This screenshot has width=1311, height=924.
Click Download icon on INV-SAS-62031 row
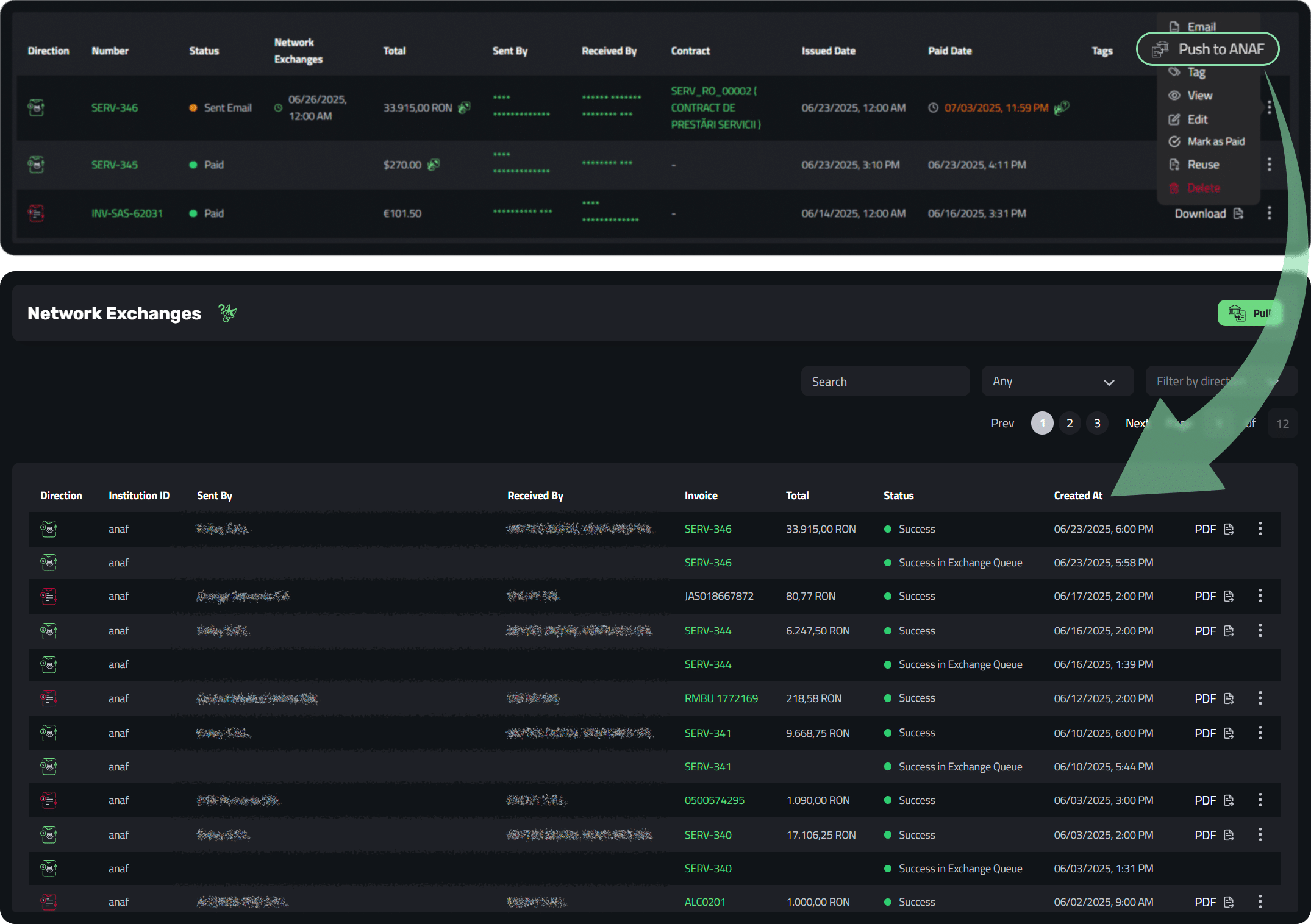(x=1238, y=213)
